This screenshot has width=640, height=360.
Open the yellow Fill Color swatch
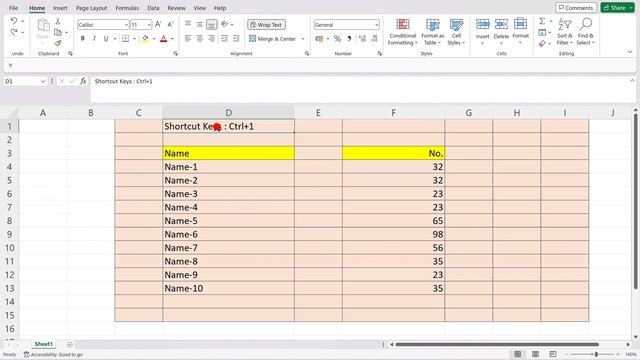(145, 38)
